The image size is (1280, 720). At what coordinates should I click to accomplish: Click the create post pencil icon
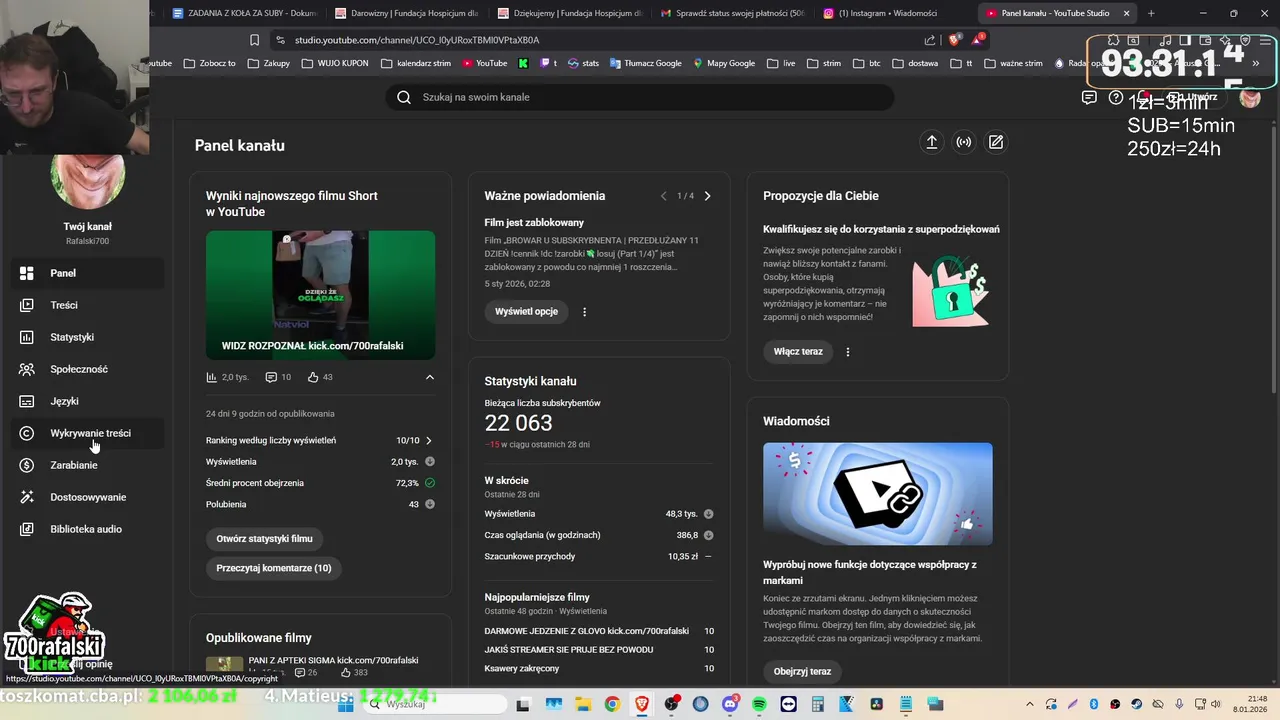pyautogui.click(x=996, y=142)
